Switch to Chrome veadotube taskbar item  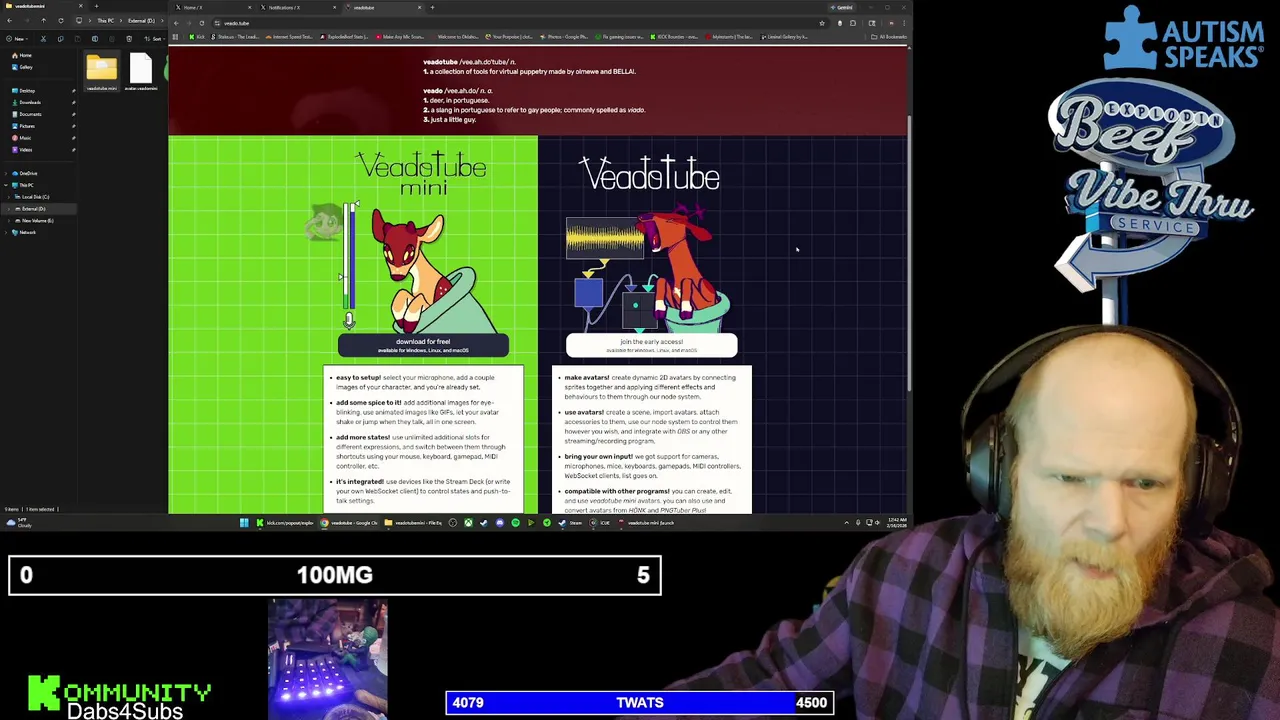pos(349,523)
